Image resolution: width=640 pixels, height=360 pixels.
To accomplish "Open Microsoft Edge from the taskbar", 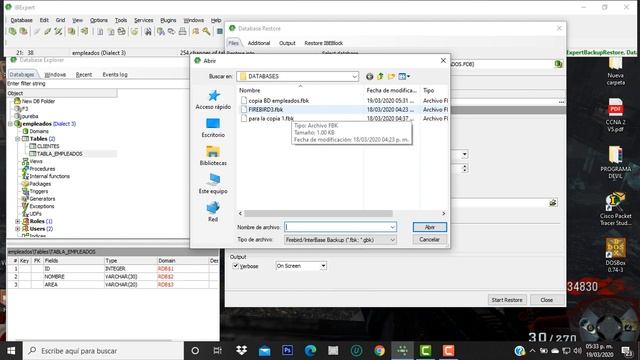I will 310,351.
